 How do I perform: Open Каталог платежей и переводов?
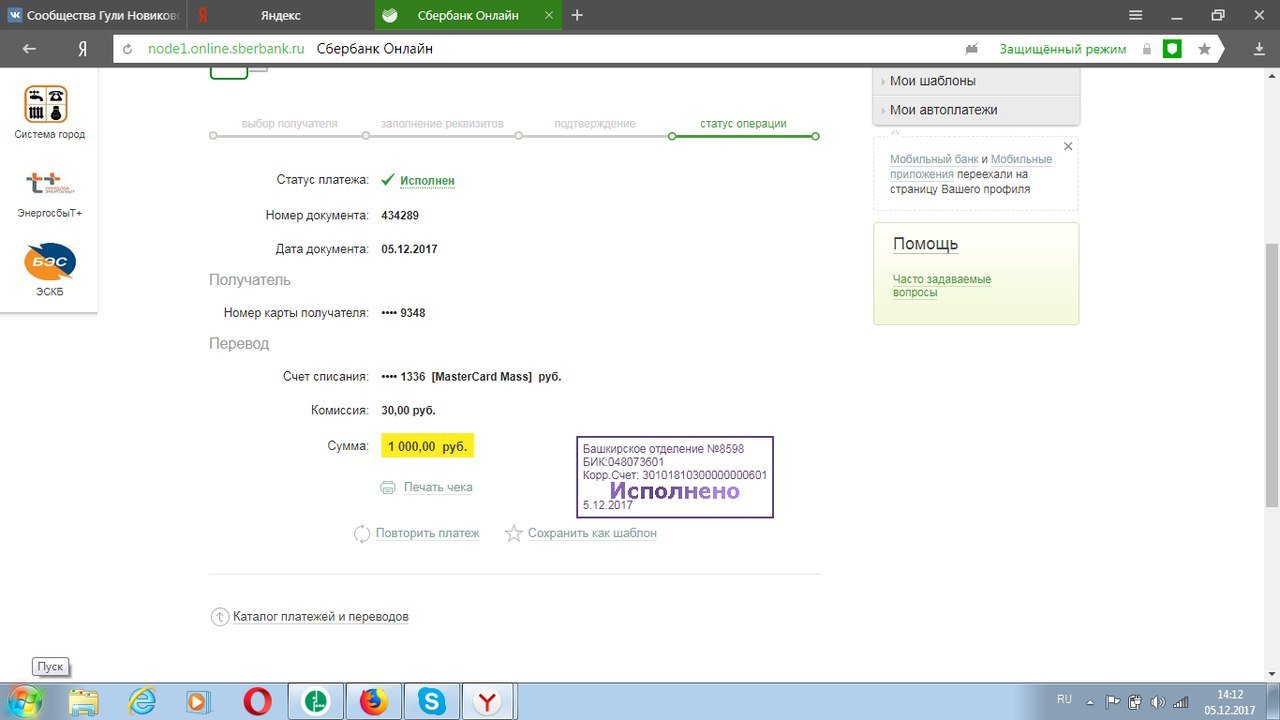tap(321, 617)
